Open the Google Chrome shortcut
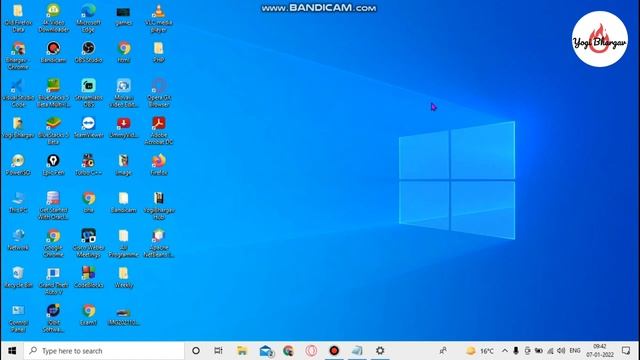This screenshot has height=360, width=640. click(53, 243)
